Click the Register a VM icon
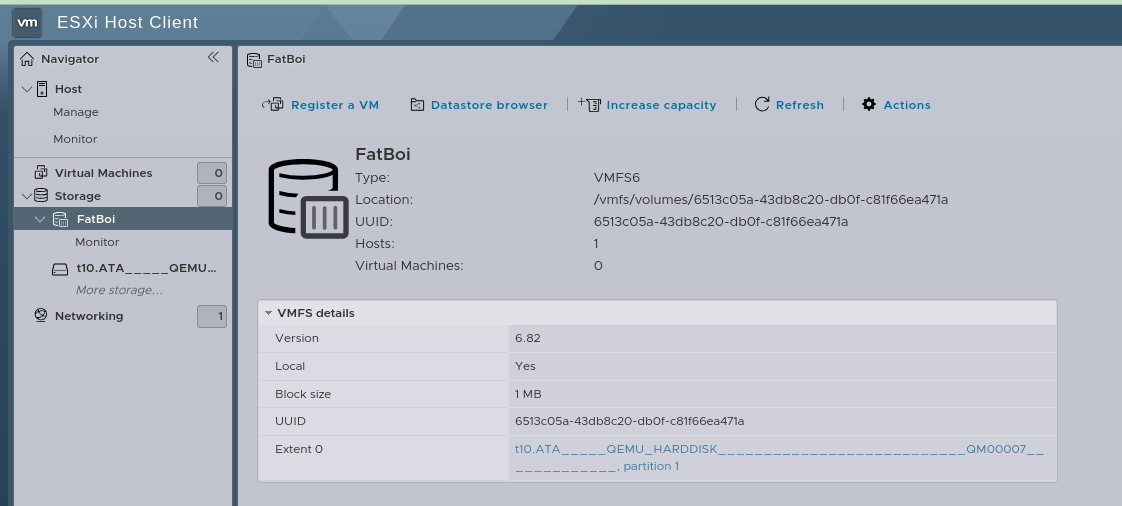 pos(273,105)
